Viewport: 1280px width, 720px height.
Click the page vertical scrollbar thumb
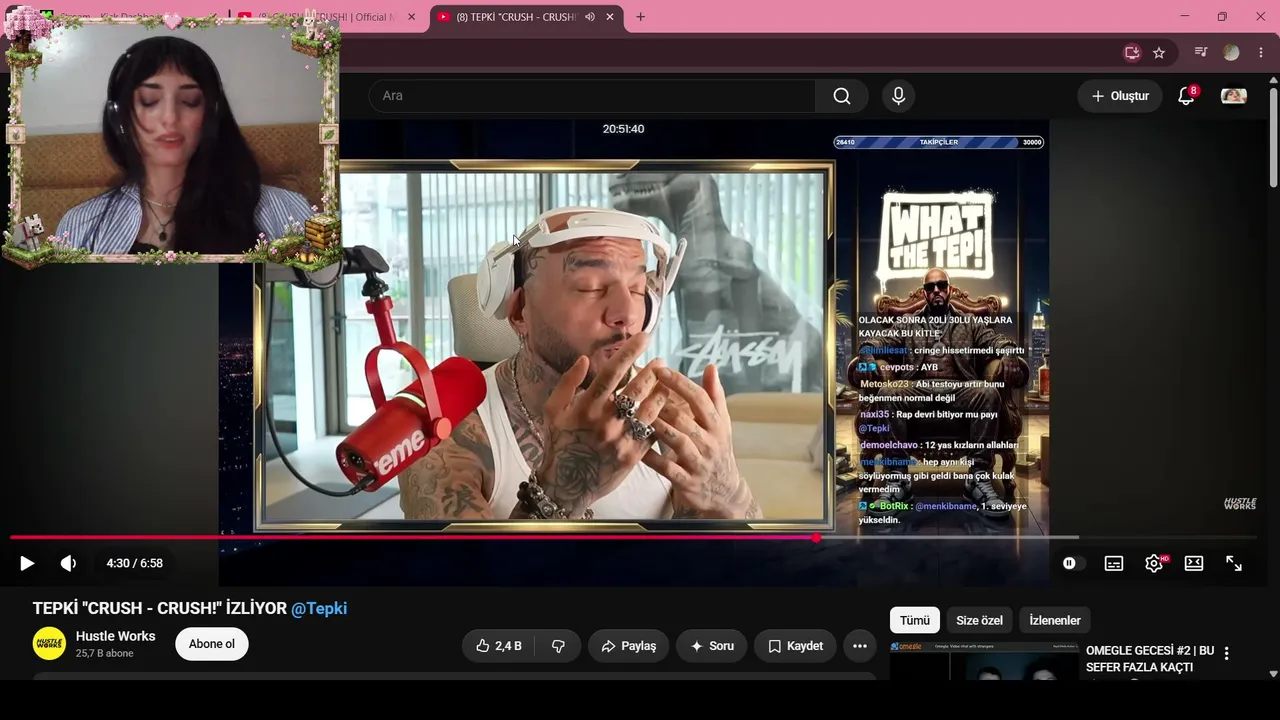1273,137
